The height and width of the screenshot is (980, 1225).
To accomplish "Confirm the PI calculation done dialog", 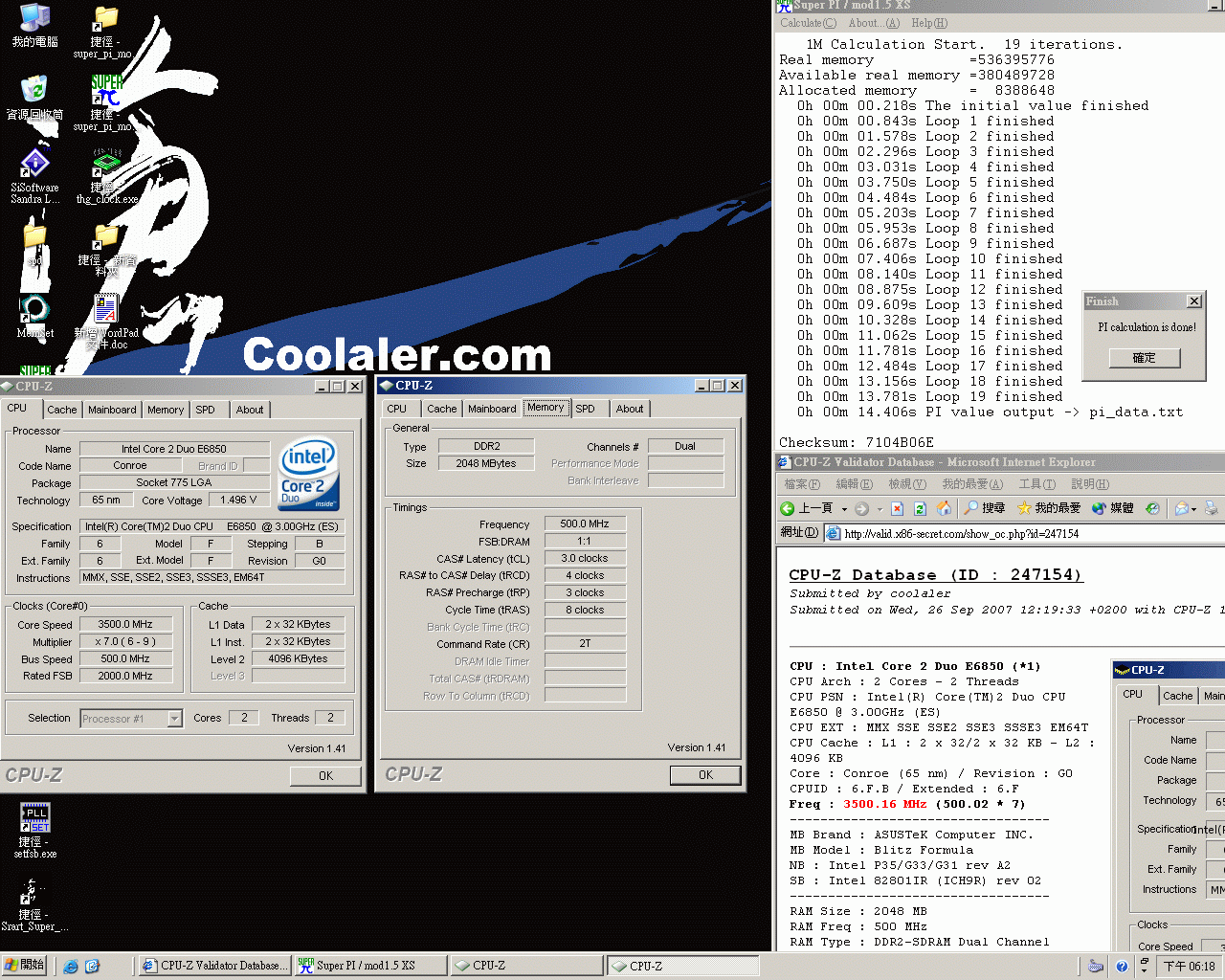I will (x=1144, y=358).
